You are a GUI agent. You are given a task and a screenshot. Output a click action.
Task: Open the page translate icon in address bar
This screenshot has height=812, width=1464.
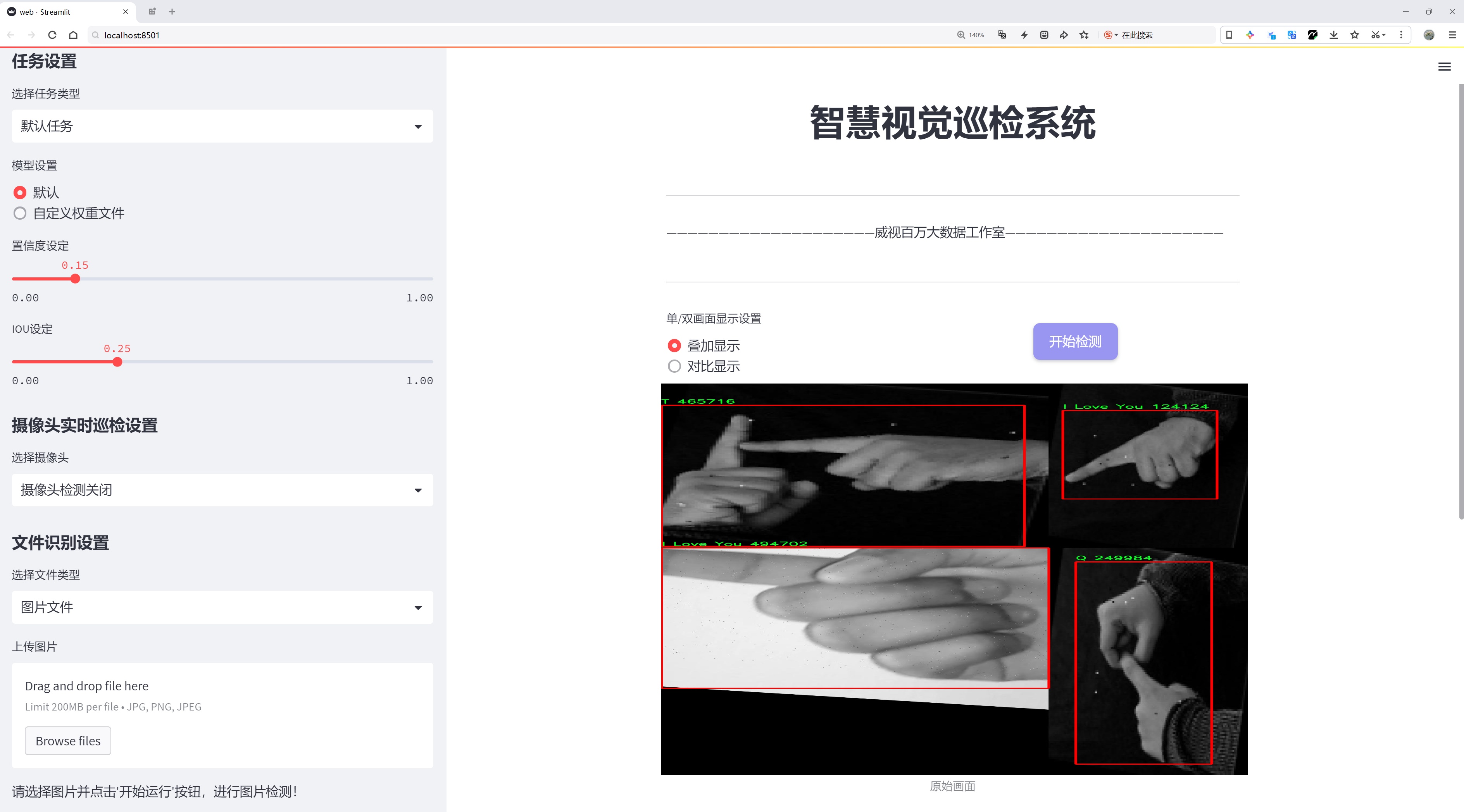pyautogui.click(x=1002, y=35)
